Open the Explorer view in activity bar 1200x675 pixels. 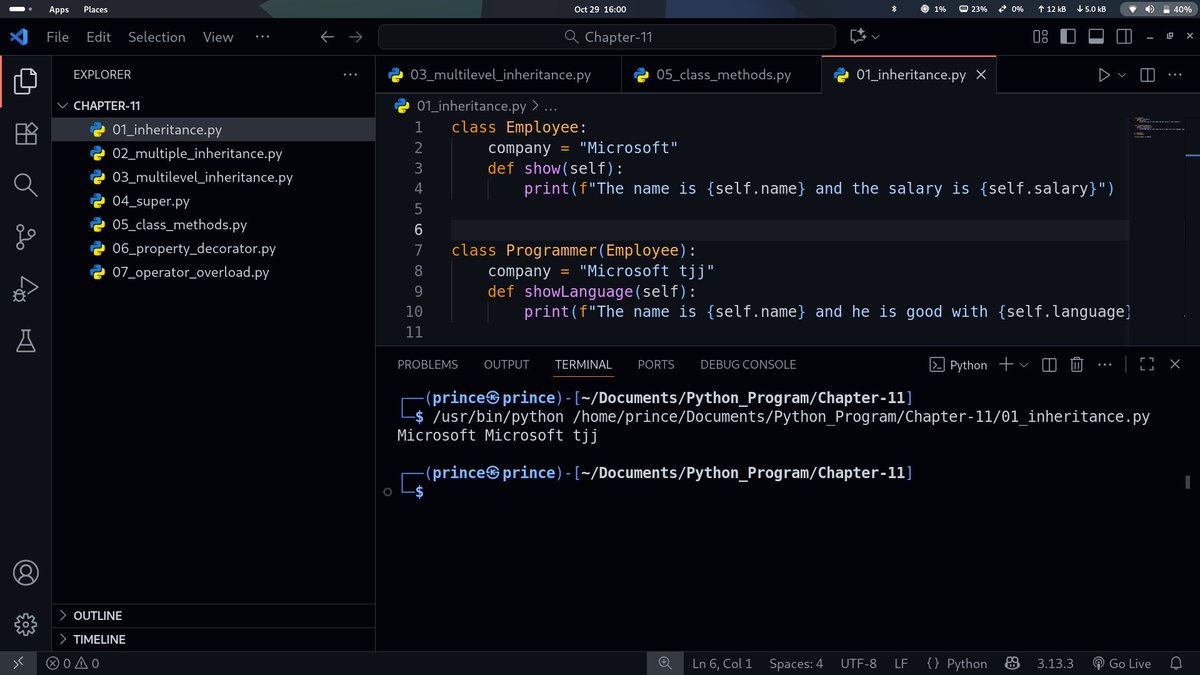[x=26, y=81]
